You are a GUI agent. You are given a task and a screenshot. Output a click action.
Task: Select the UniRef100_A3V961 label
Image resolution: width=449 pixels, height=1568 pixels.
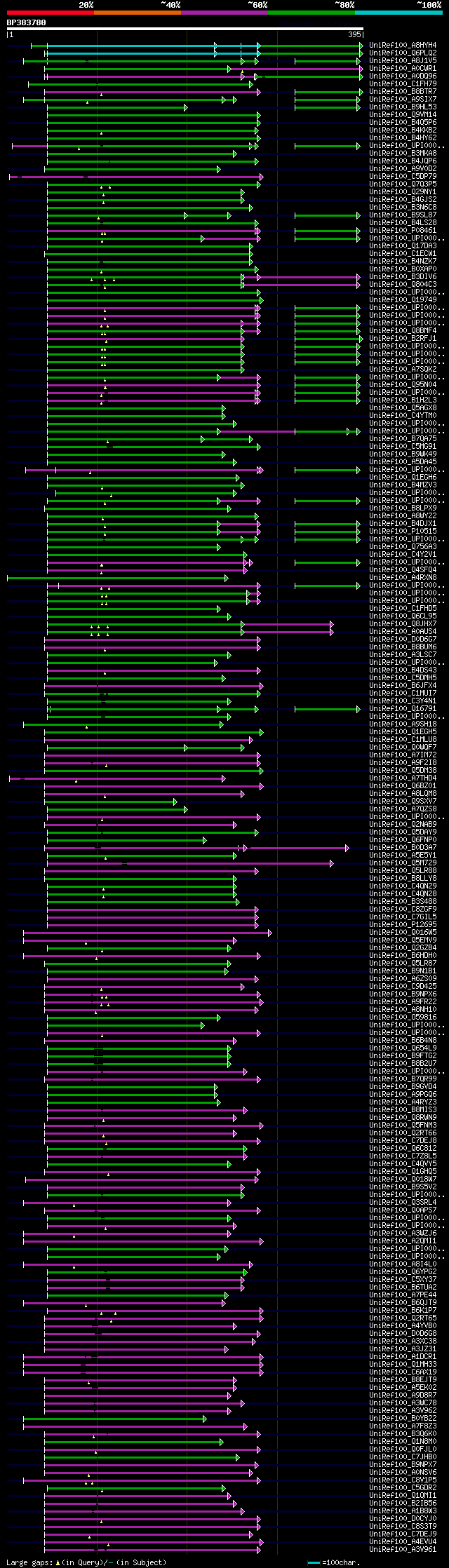pyautogui.click(x=403, y=1549)
